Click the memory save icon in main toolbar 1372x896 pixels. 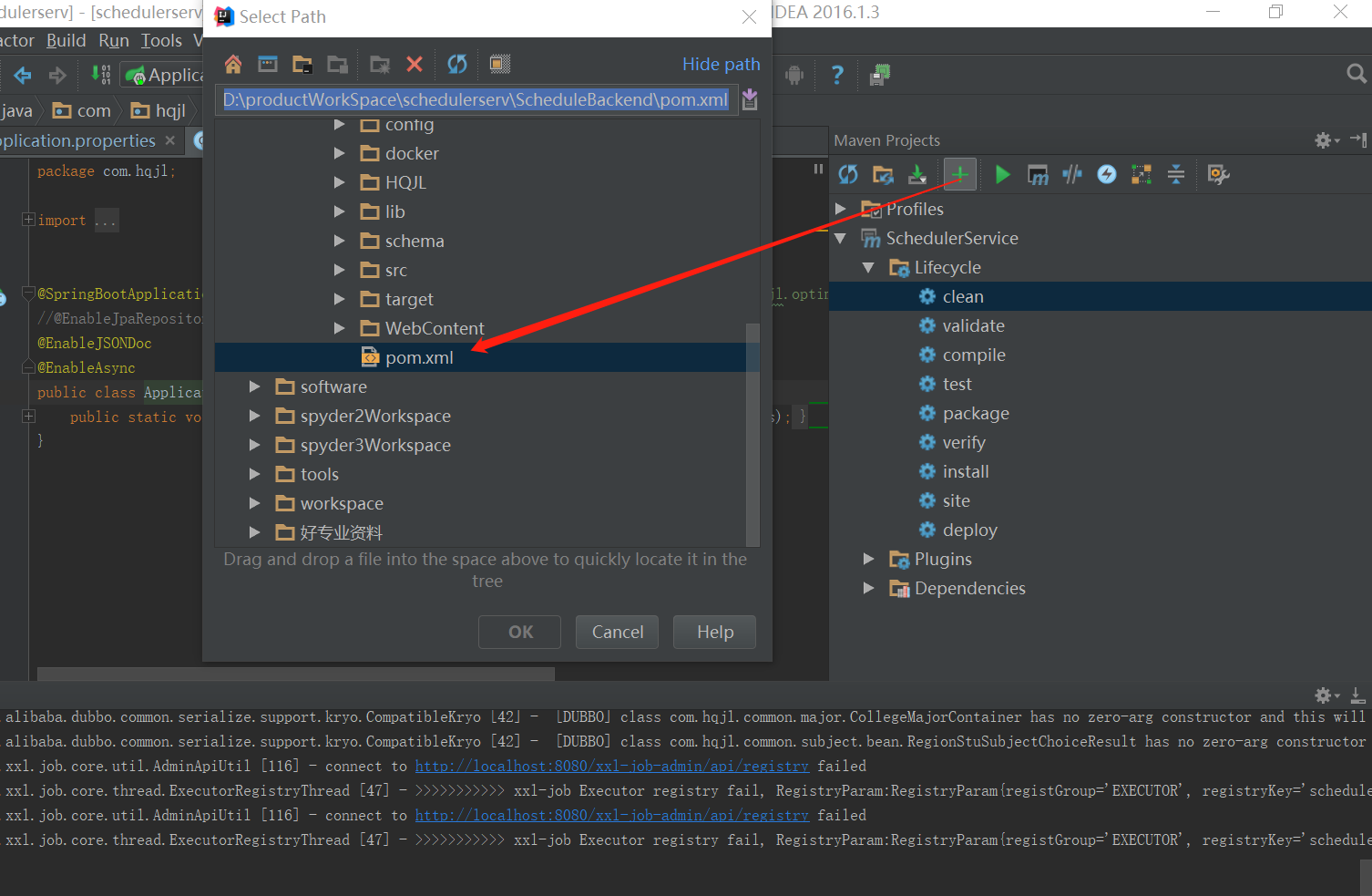(x=879, y=75)
